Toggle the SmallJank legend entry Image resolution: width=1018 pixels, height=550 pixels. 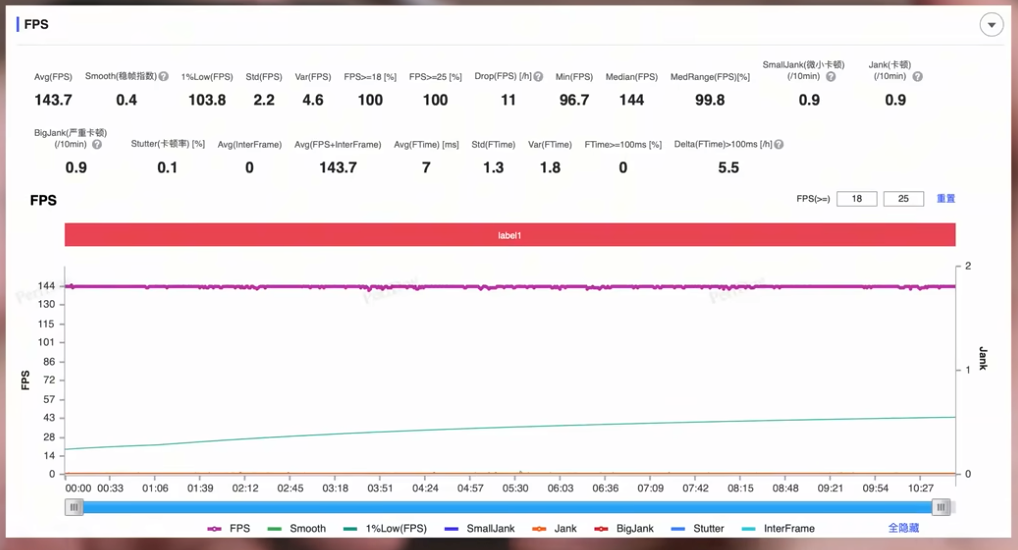click(x=478, y=528)
